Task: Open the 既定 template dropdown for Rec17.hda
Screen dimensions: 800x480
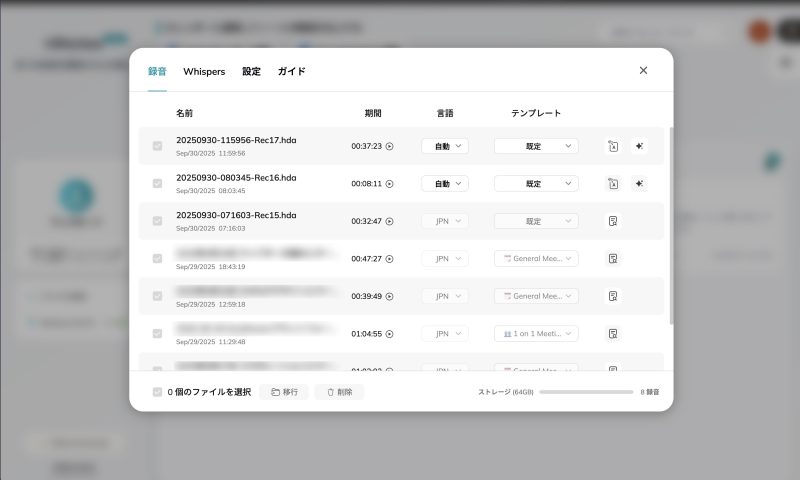Action: [536, 146]
